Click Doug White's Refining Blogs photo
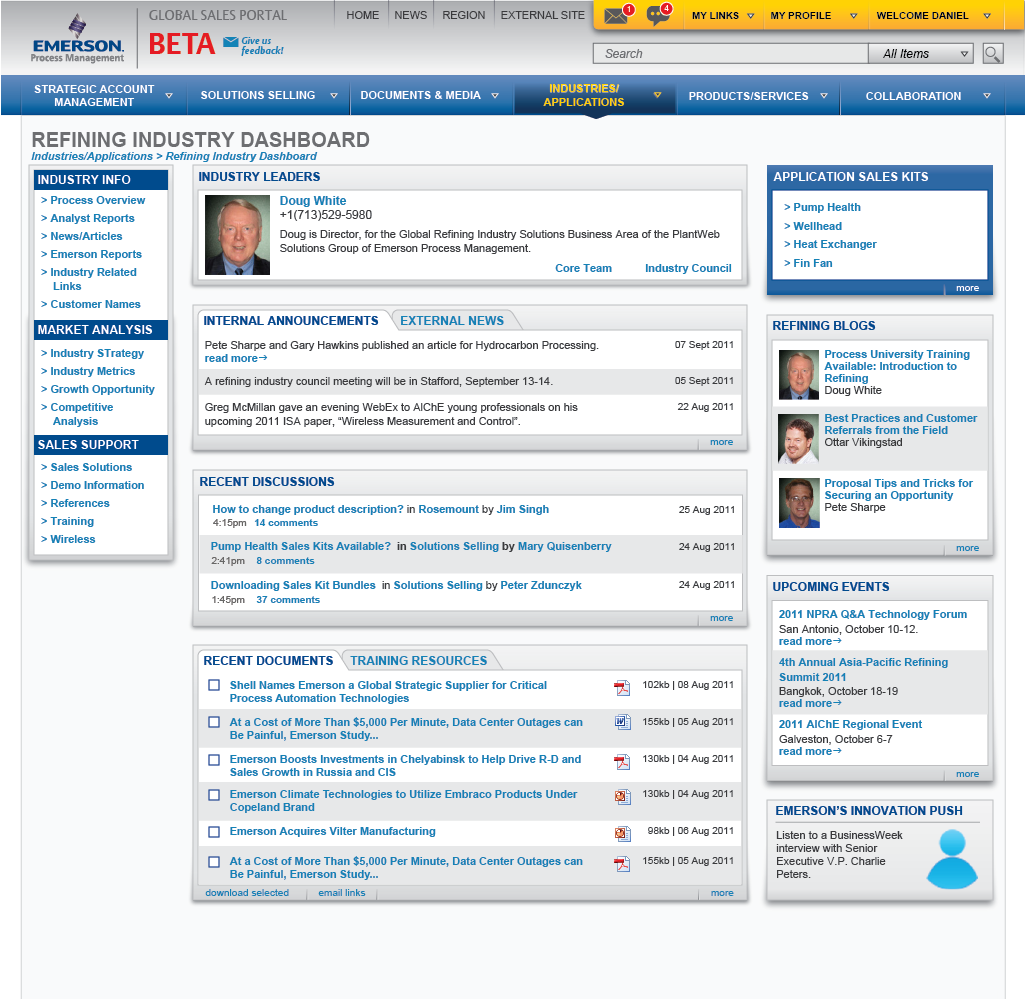This screenshot has width=1025, height=999. coord(799,375)
